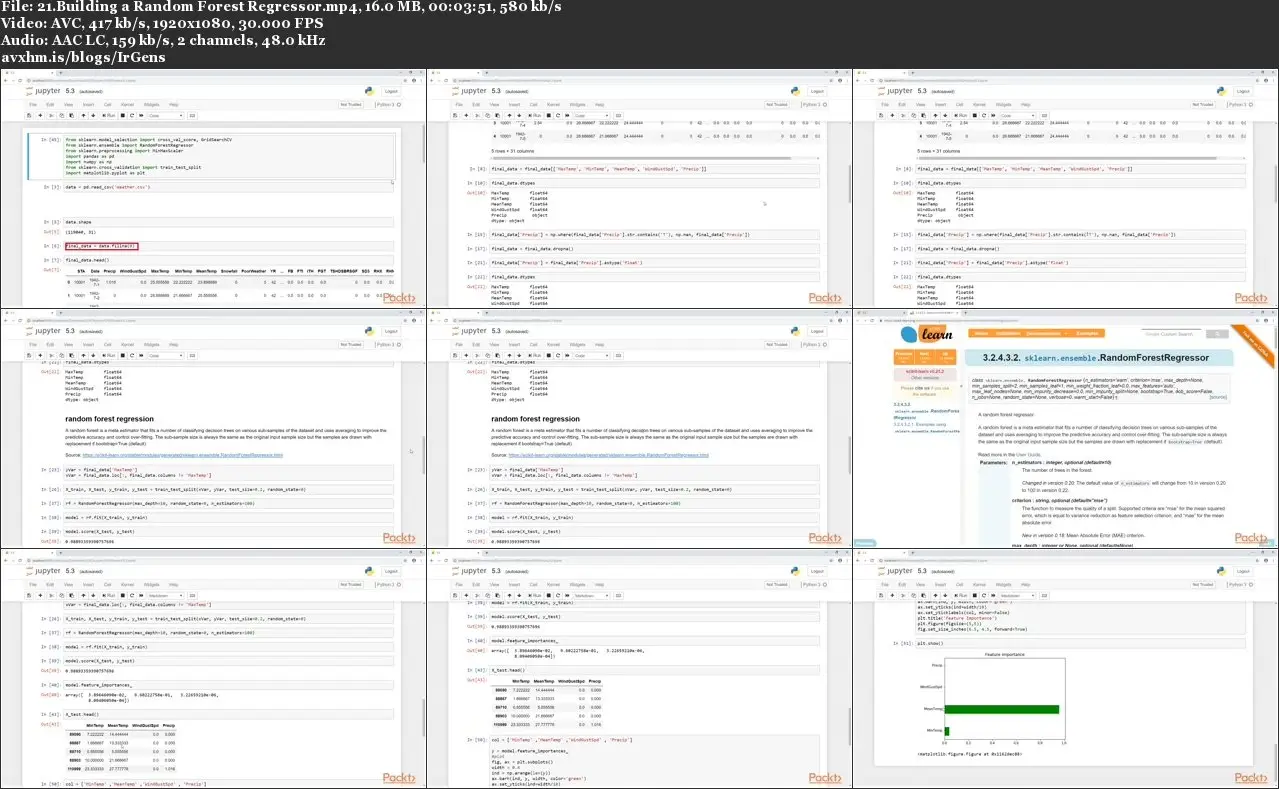Open Widgets menu in imports-cell Jupyter frame
The width and height of the screenshot is (1279, 789).
point(151,104)
